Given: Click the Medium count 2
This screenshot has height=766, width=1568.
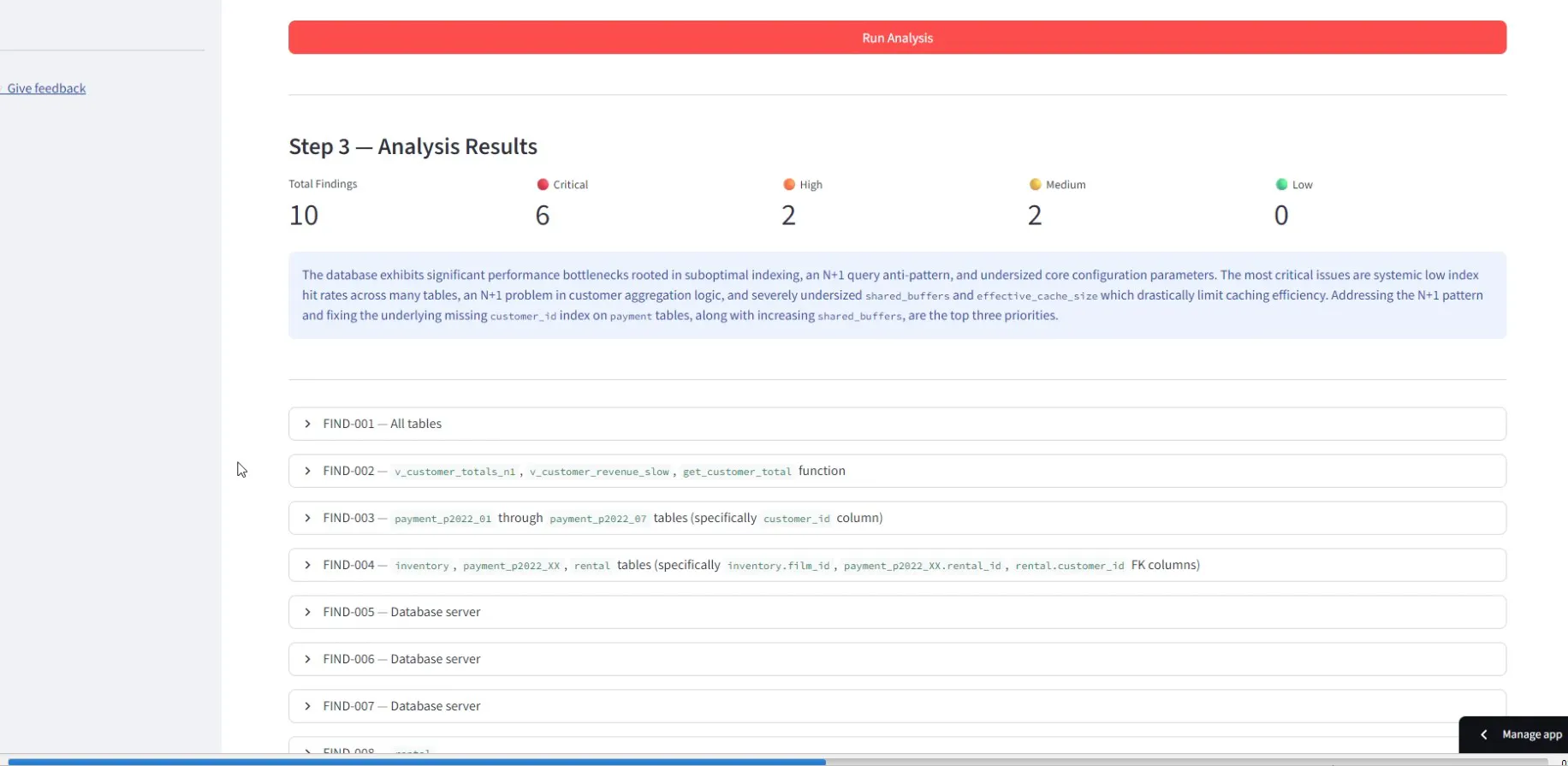Looking at the screenshot, I should 1035,215.
